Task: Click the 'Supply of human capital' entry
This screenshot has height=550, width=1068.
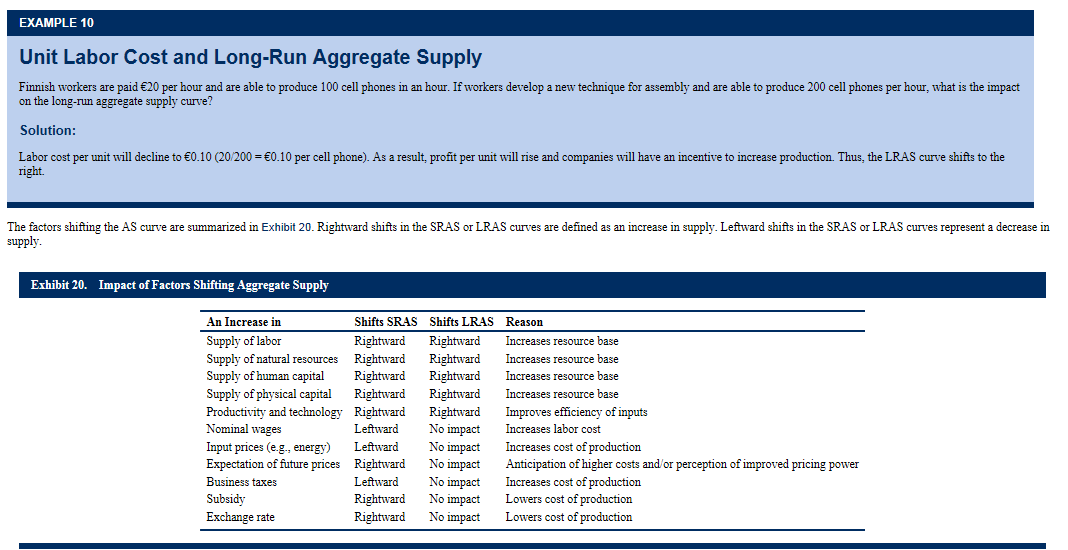Action: point(265,376)
